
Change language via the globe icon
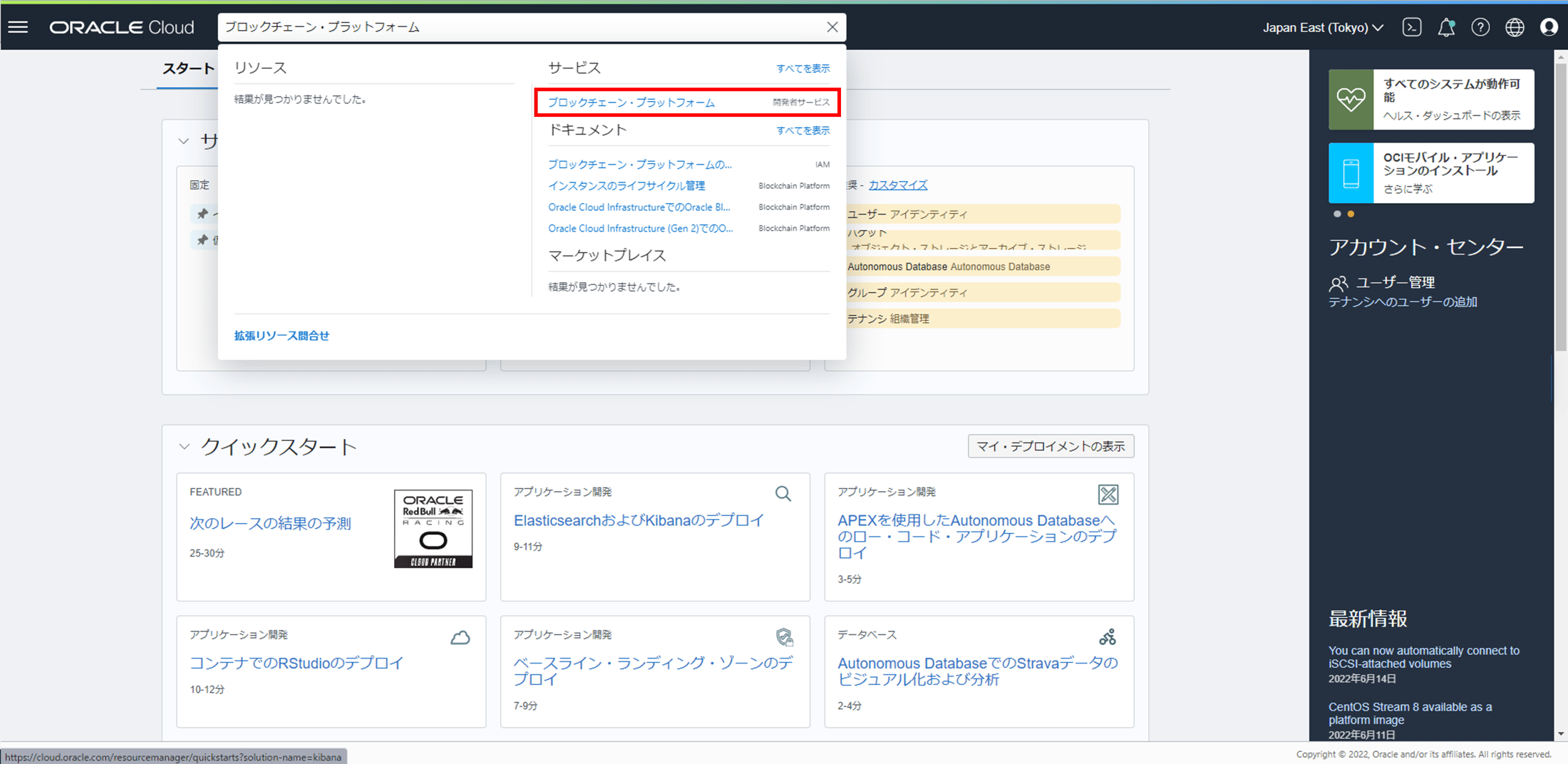tap(1515, 27)
